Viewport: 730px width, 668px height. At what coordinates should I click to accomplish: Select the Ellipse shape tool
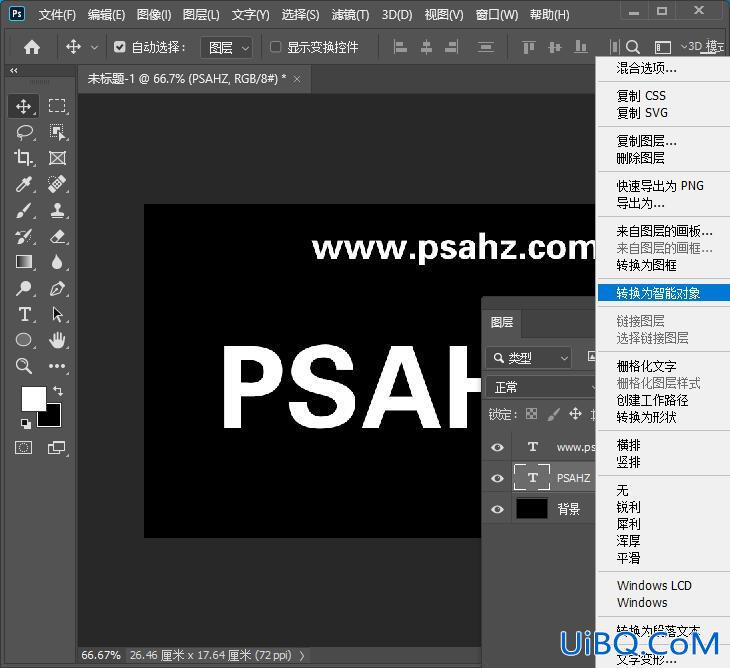point(23,340)
